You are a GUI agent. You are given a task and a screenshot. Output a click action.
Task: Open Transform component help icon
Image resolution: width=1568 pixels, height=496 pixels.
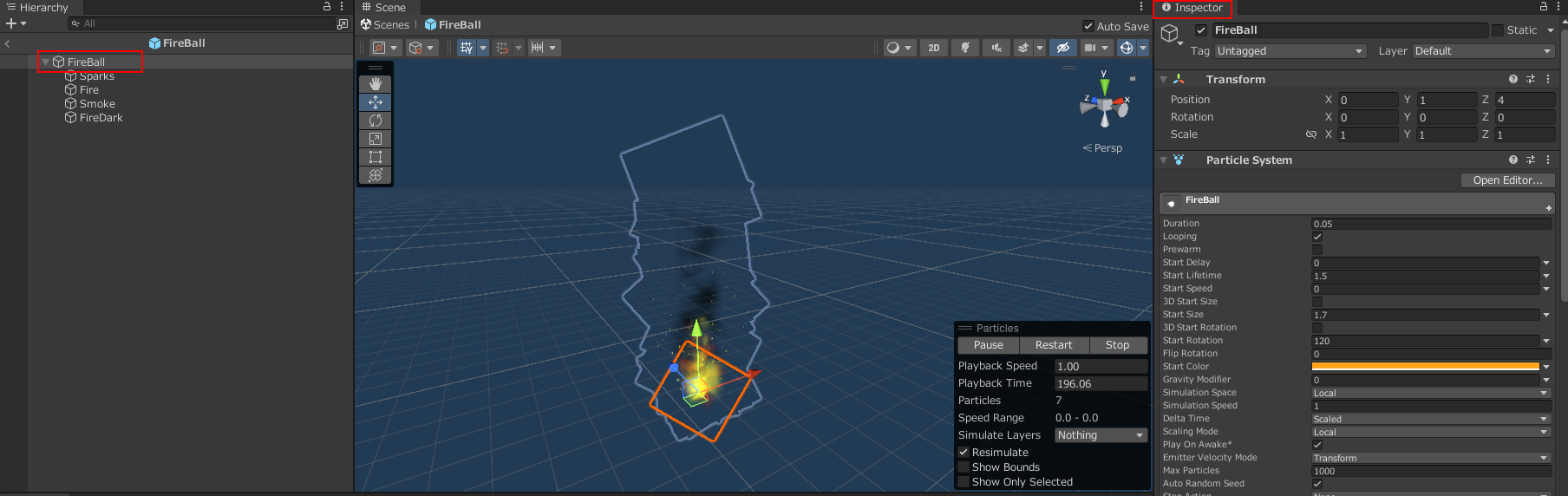click(1512, 79)
